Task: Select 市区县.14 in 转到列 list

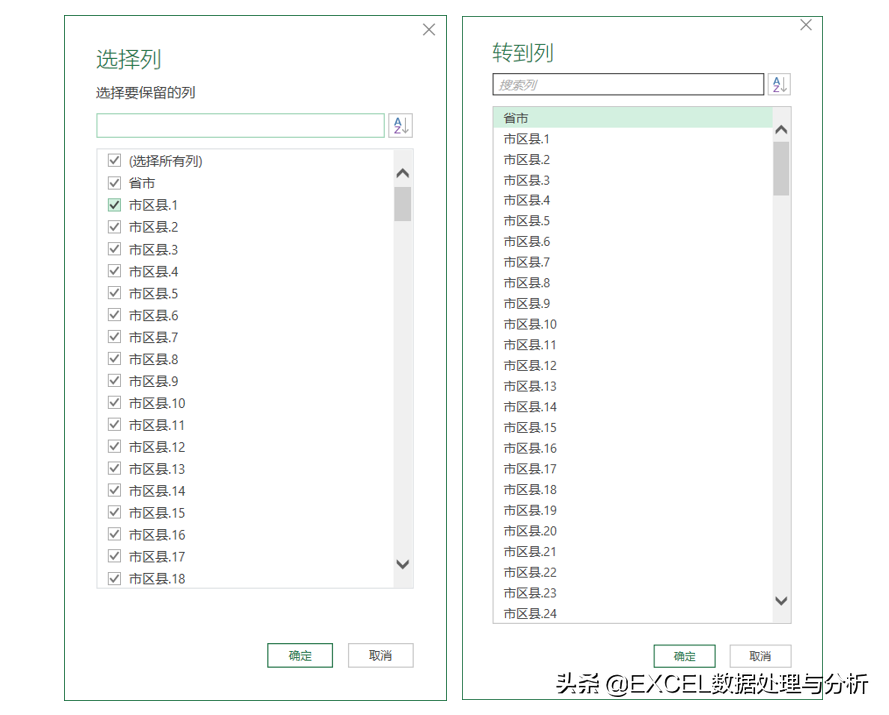Action: point(633,407)
